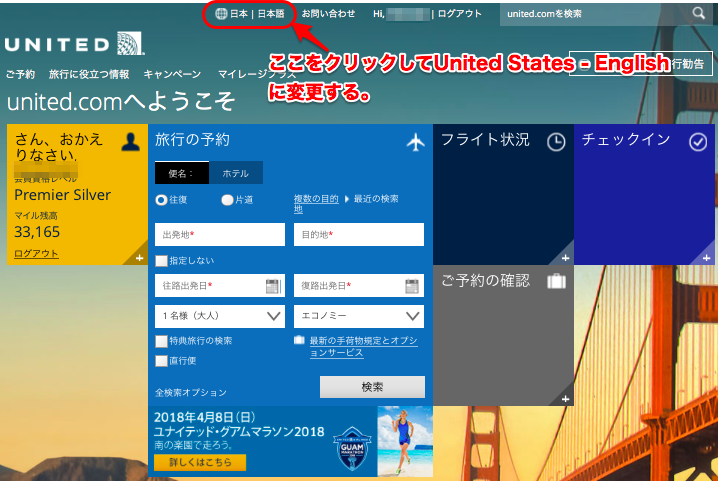
Task: Open calendar icon for 復路出発日
Action: pyautogui.click(x=412, y=286)
